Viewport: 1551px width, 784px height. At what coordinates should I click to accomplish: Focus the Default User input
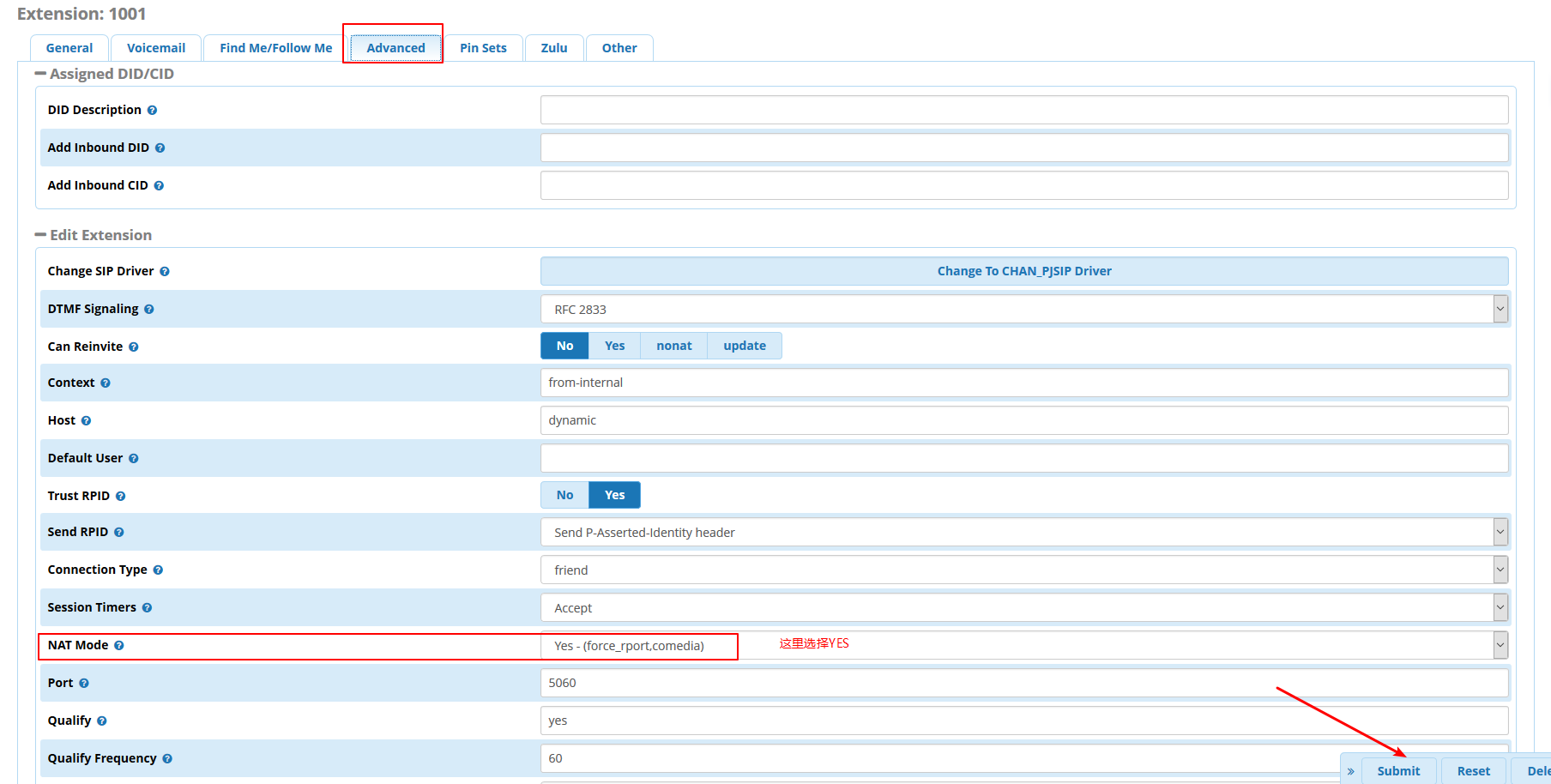pos(1024,458)
